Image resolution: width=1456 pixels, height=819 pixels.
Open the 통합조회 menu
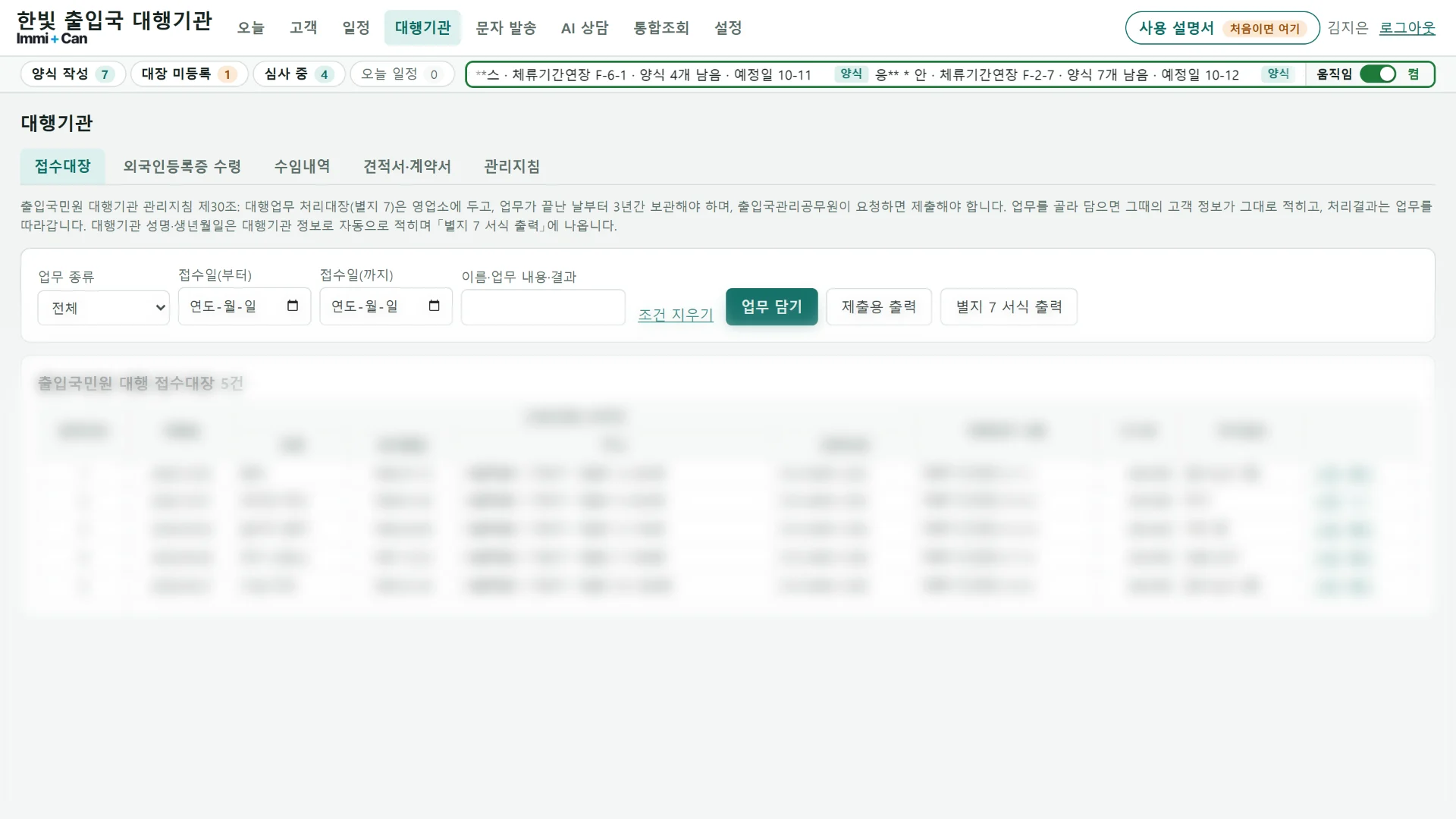click(661, 28)
